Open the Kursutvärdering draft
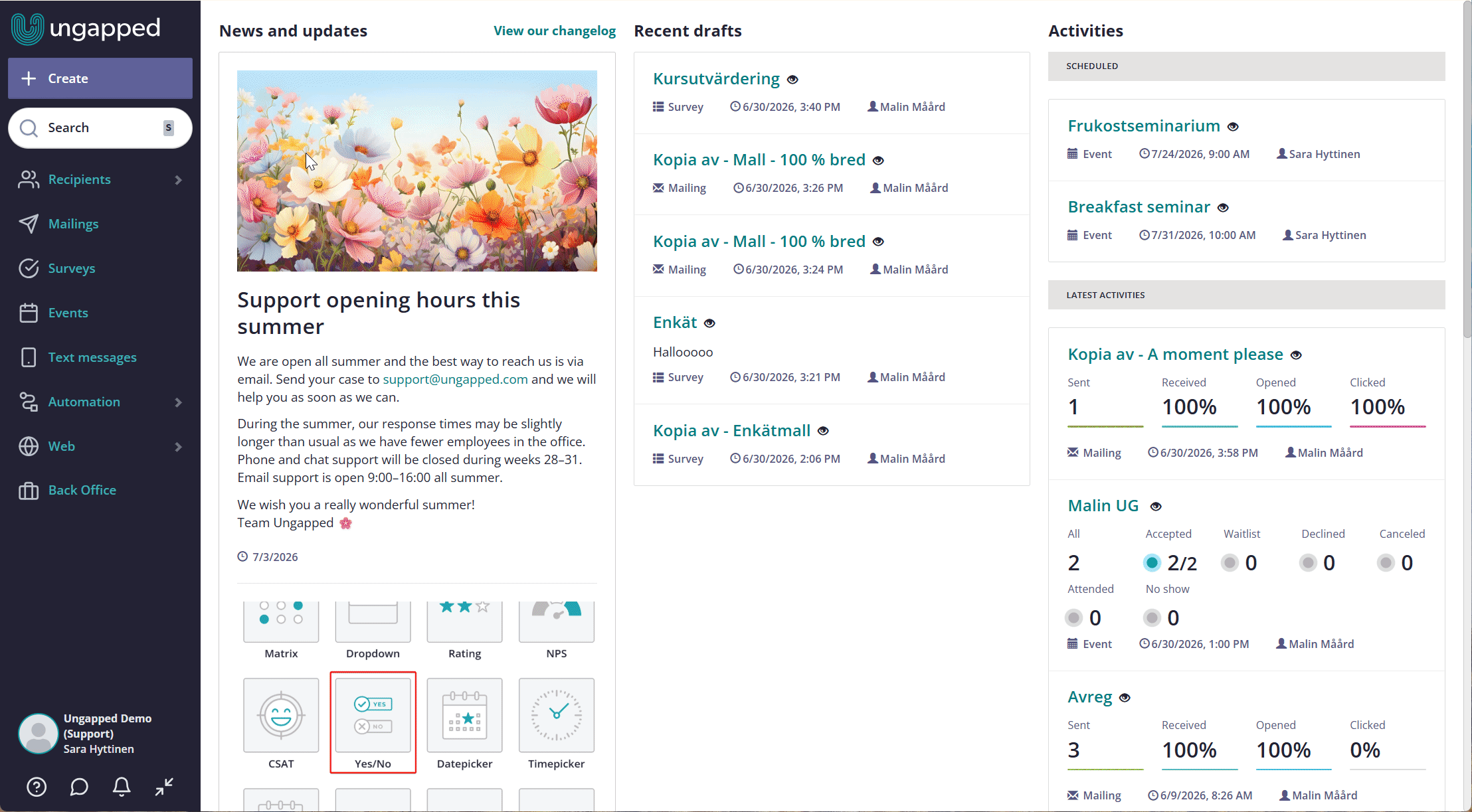Screen dimensions: 1472x812 pos(716,78)
